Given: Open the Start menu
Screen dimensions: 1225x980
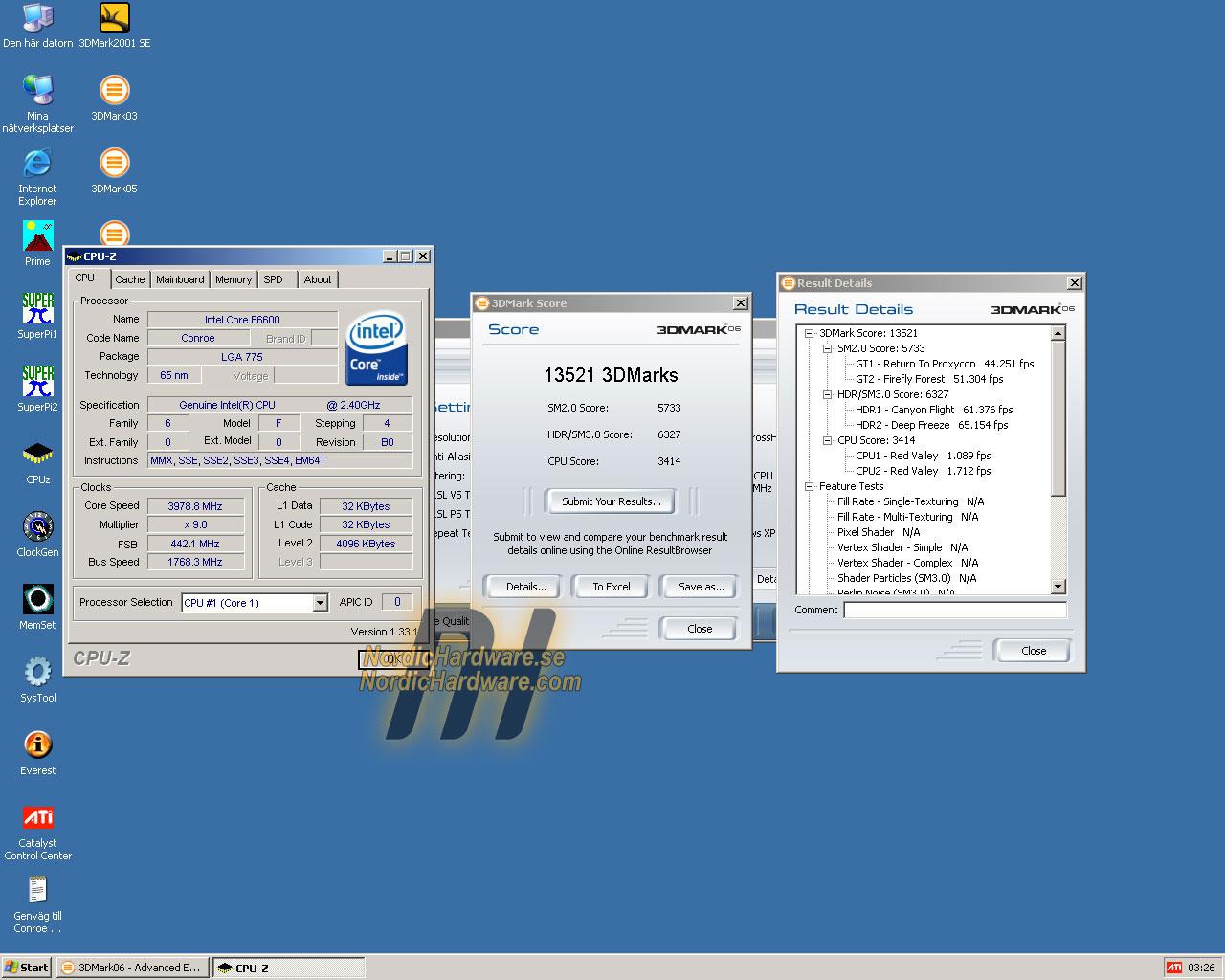Looking at the screenshot, I should click(x=26, y=968).
